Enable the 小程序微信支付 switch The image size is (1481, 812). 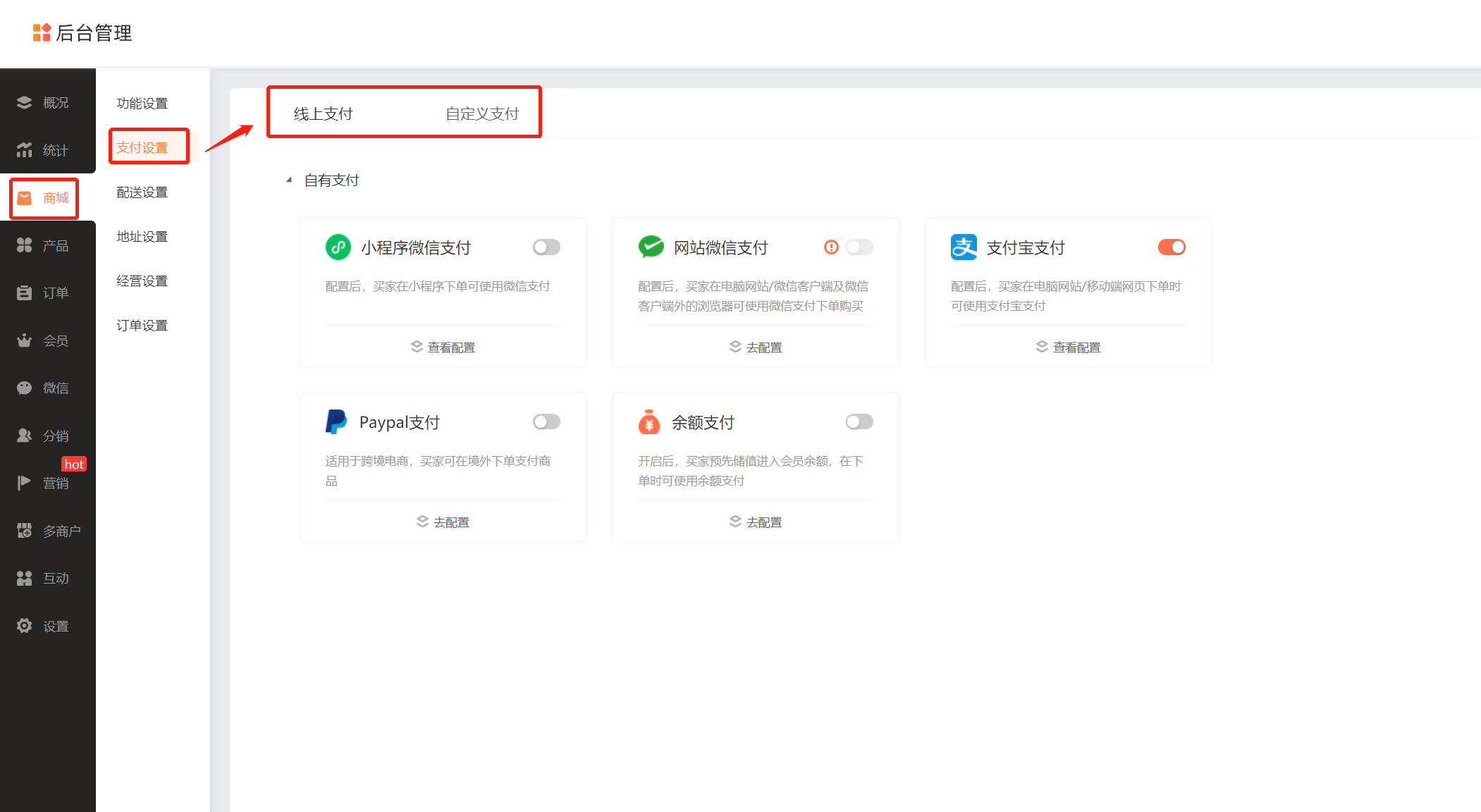coord(546,247)
